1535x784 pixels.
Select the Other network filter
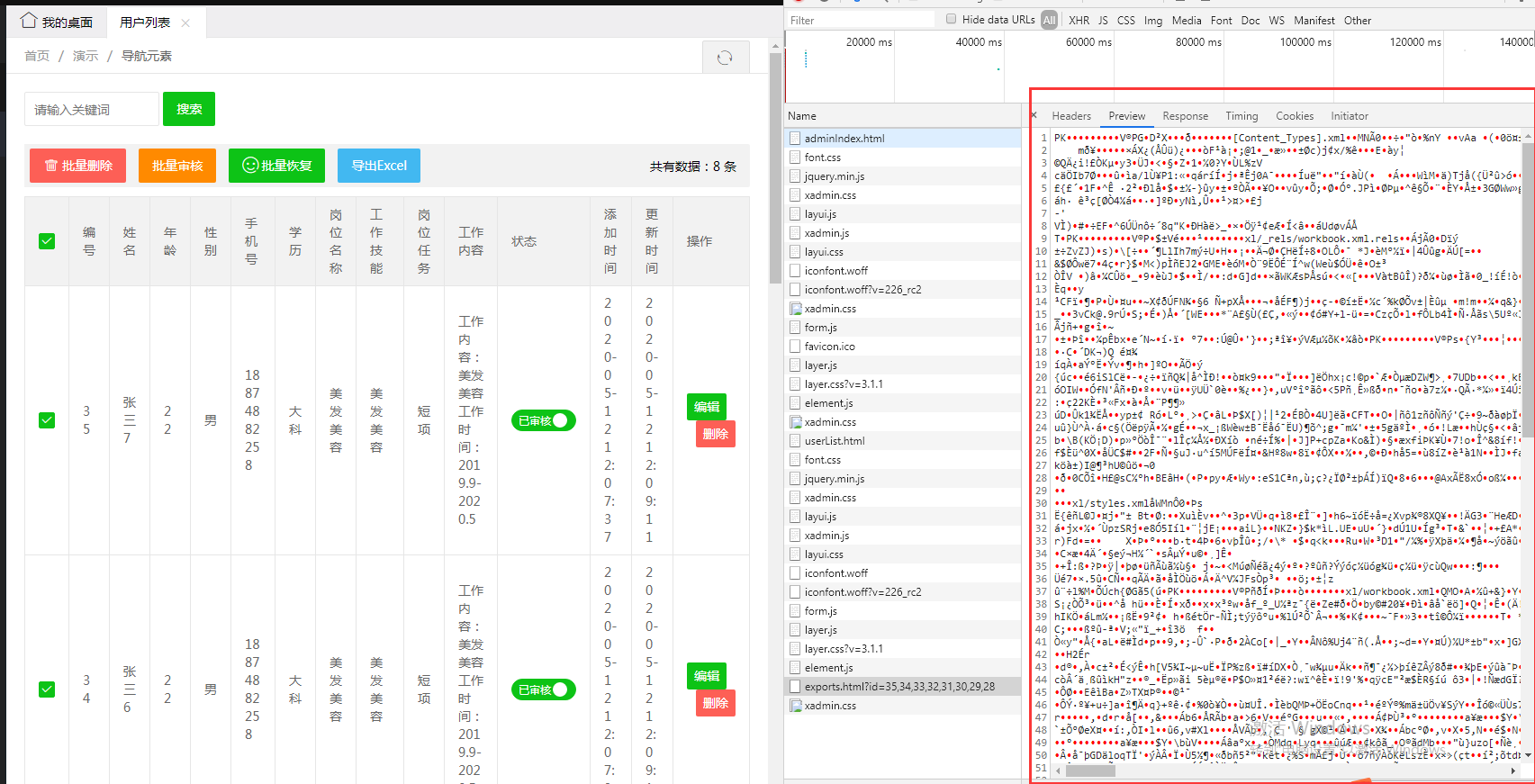pos(1358,20)
